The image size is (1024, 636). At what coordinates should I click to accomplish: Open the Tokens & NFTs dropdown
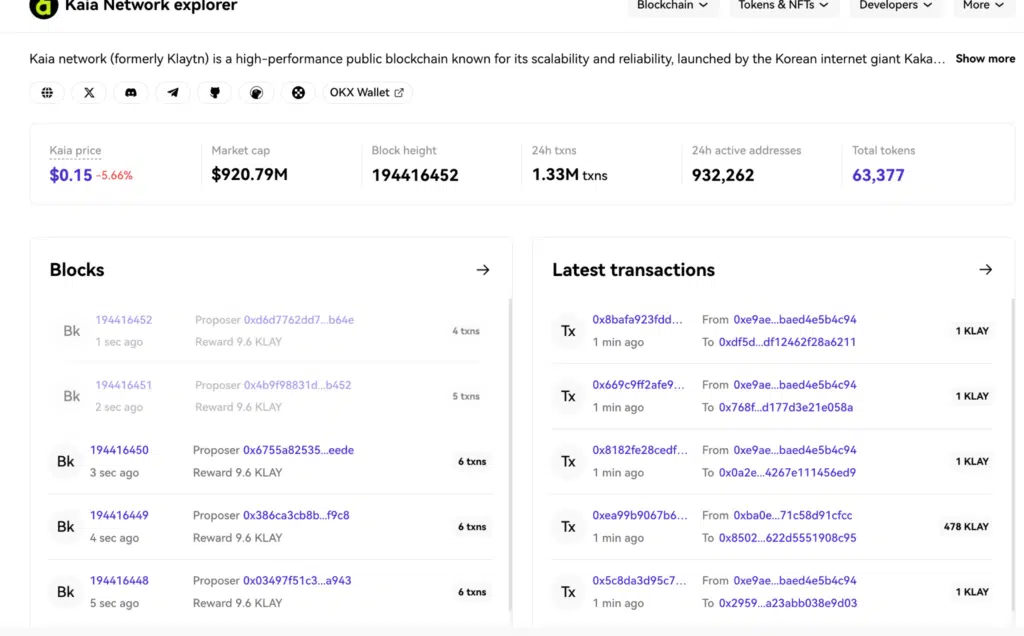coord(783,6)
